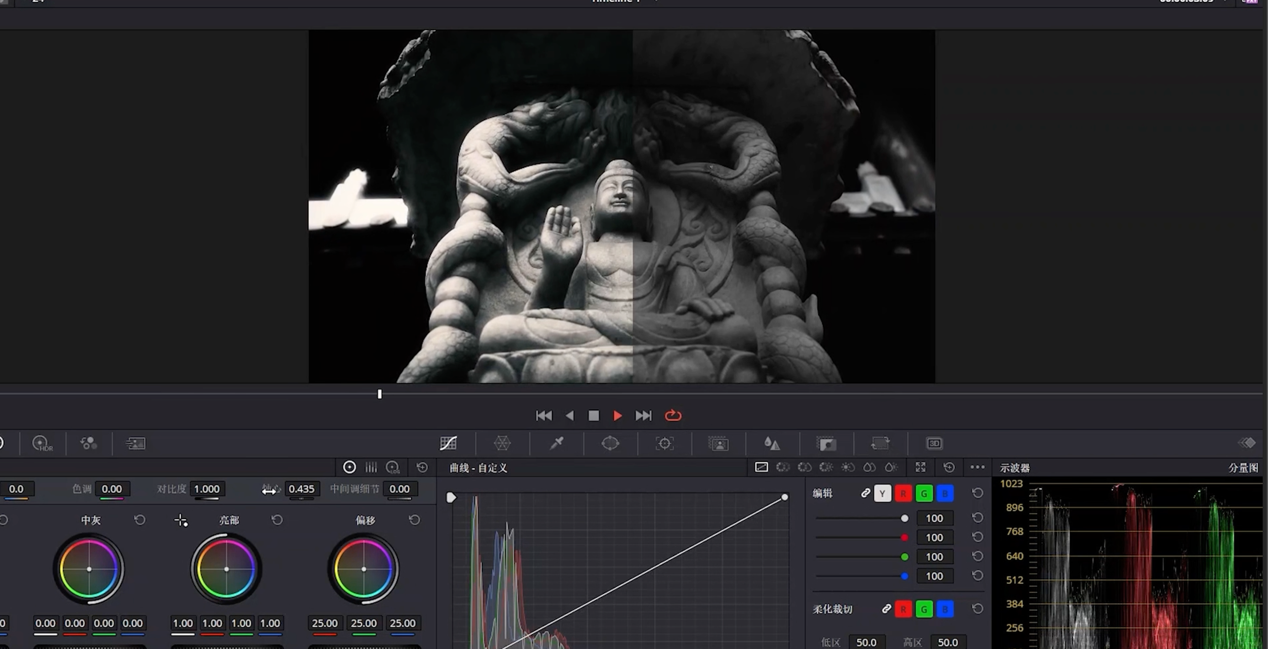
Task: Open the Power Window palette
Action: 610,443
